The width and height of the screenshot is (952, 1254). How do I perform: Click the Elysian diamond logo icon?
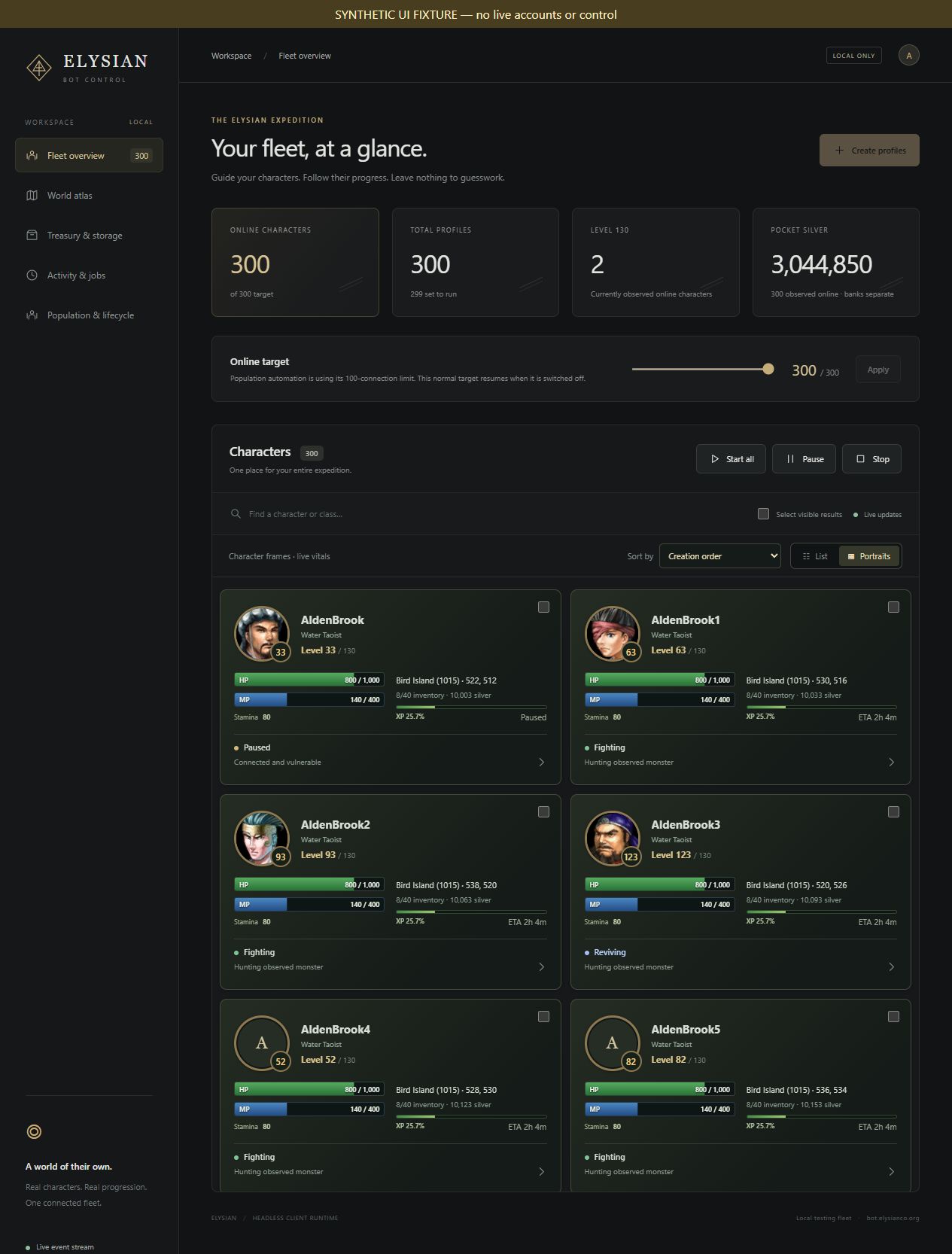39,68
